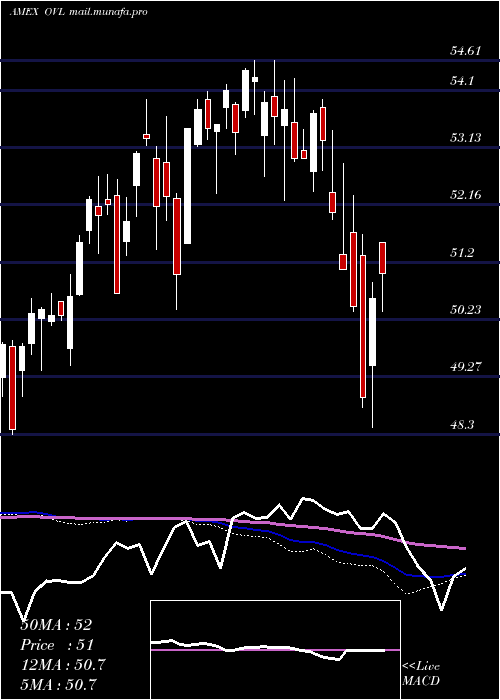Click the '50MA : 52' indicator text
Screen dimensions: 500x700
(x=56, y=625)
